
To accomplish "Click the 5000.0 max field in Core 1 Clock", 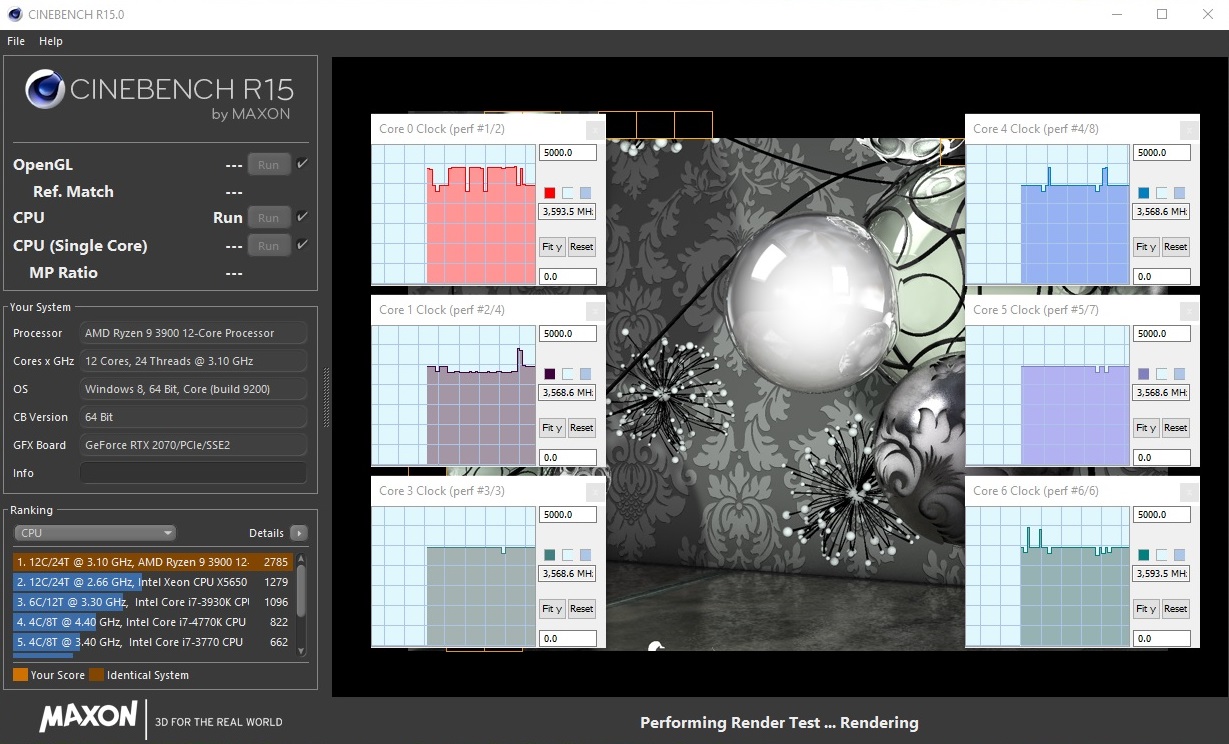I will [567, 334].
